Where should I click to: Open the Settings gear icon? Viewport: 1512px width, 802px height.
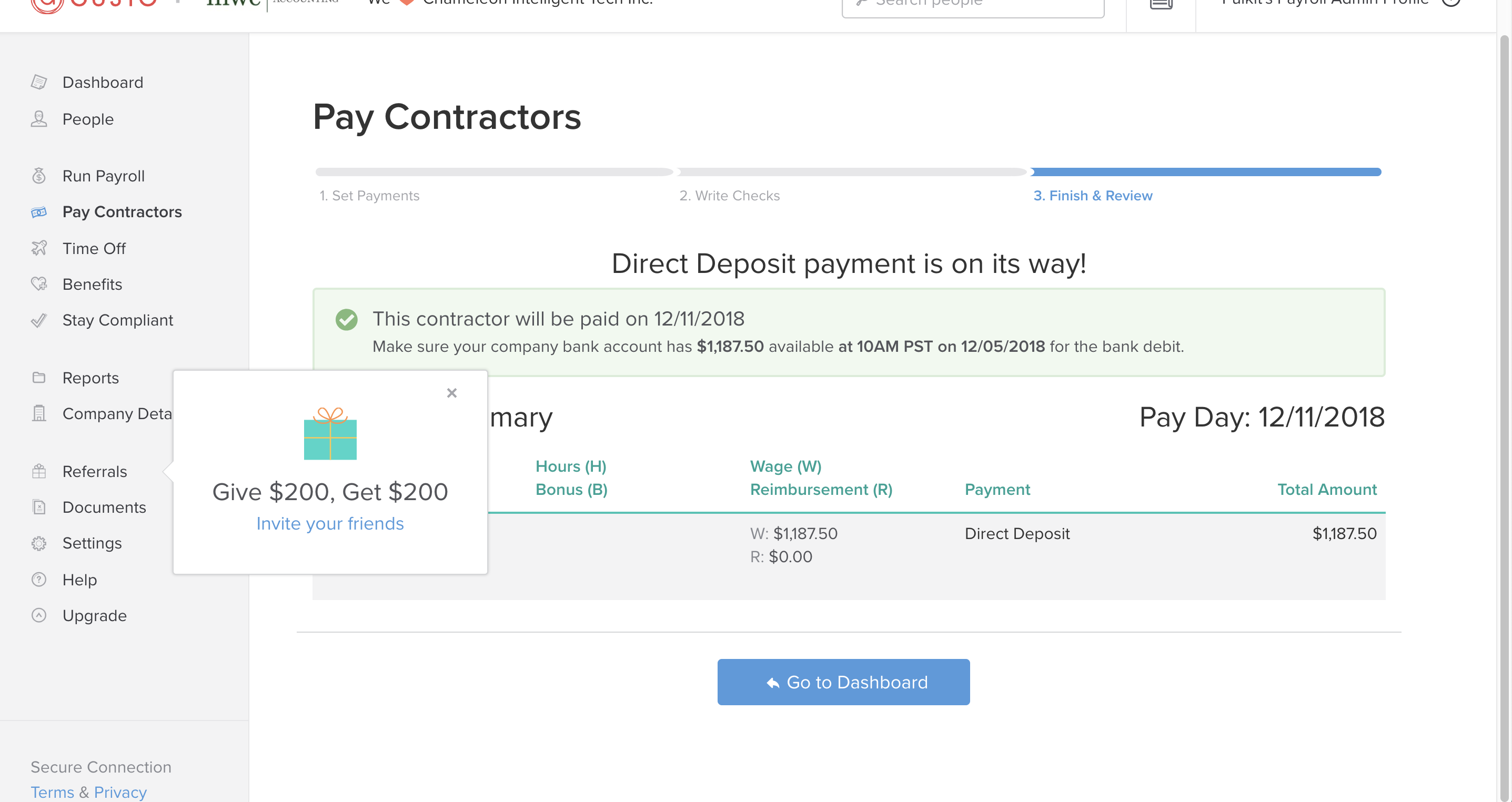(x=39, y=543)
